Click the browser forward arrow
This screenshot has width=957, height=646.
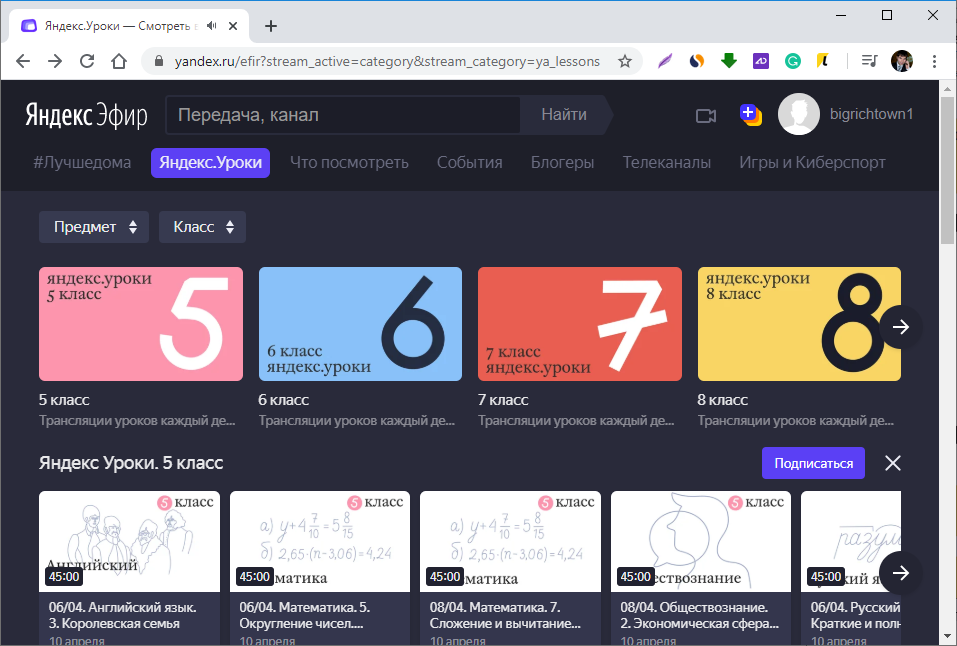[x=55, y=61]
